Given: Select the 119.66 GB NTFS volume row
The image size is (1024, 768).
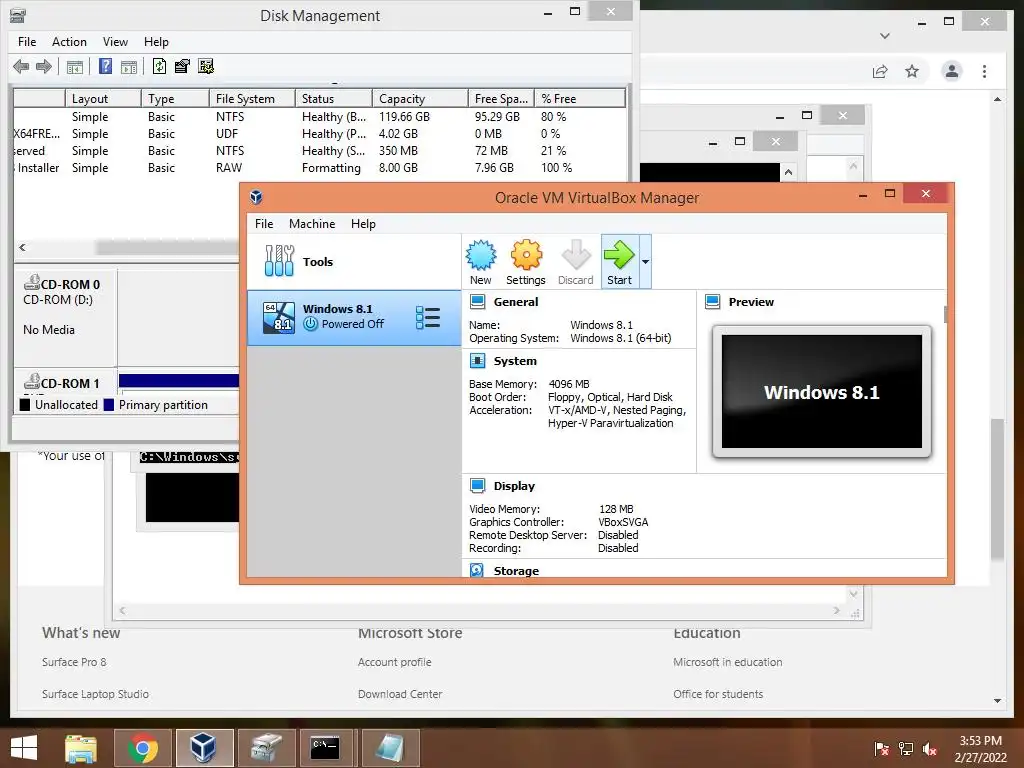Looking at the screenshot, I should (x=319, y=117).
